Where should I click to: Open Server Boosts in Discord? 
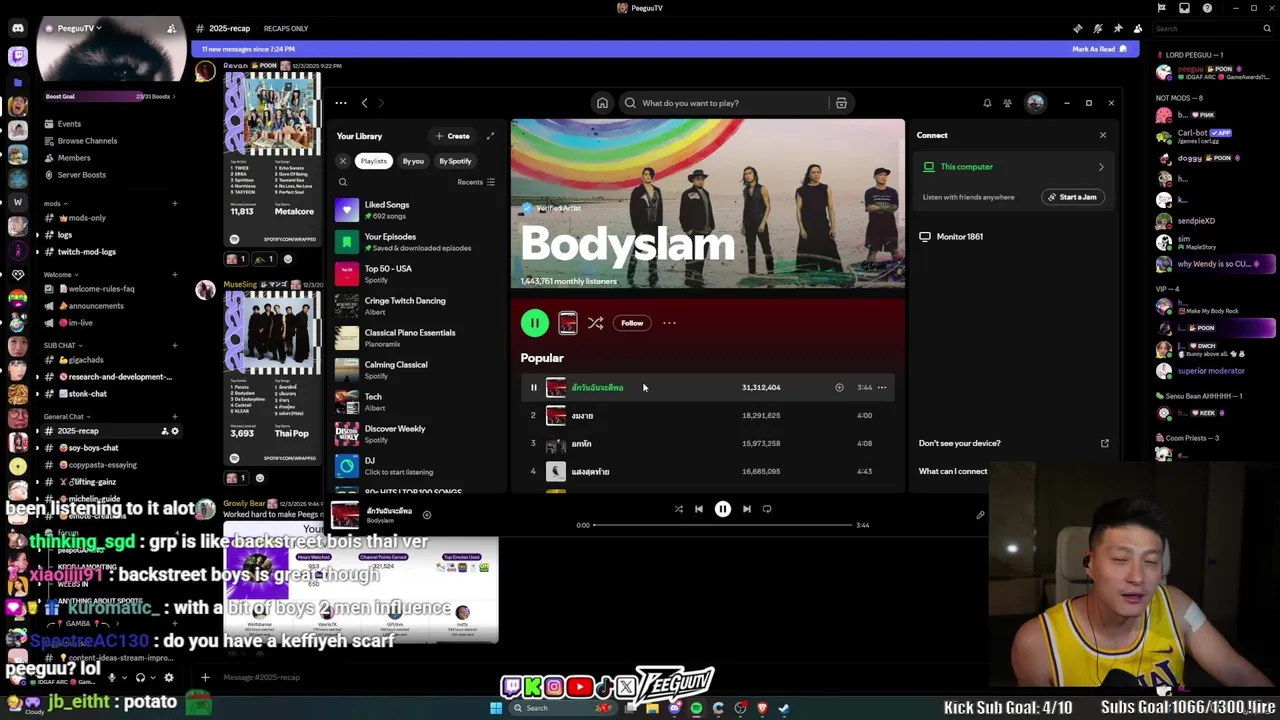click(x=110, y=175)
